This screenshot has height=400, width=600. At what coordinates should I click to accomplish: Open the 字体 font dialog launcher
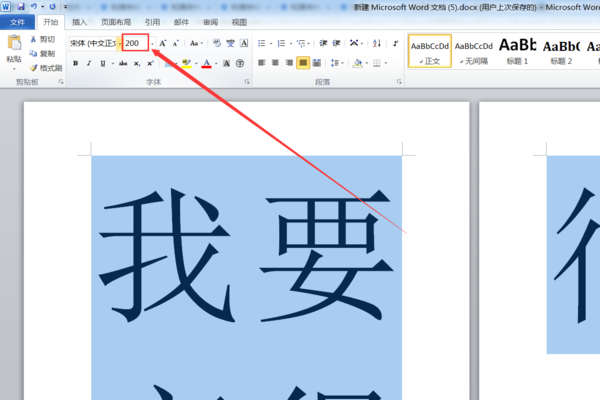coord(247,82)
